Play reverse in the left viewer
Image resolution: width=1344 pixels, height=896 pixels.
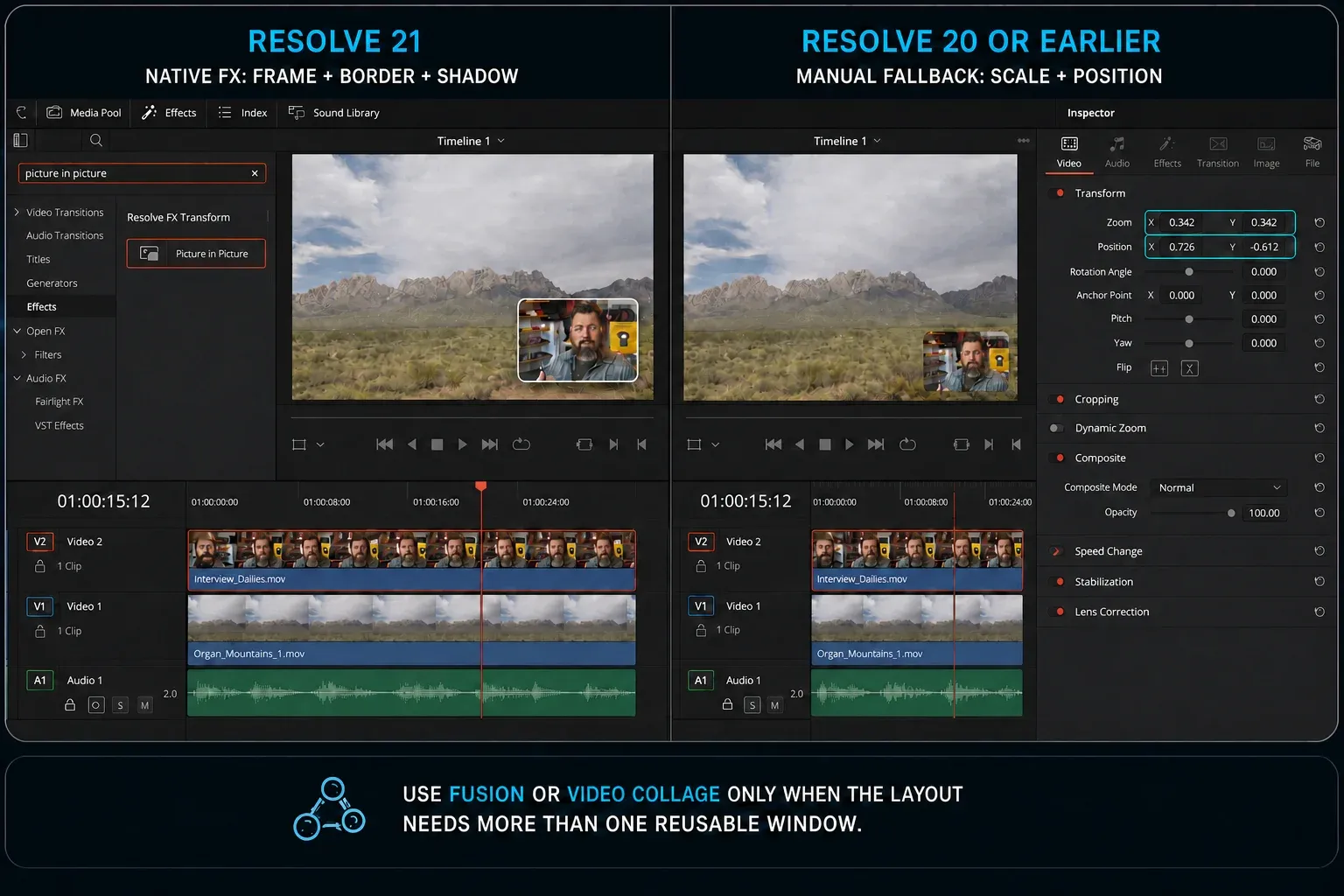click(x=411, y=444)
